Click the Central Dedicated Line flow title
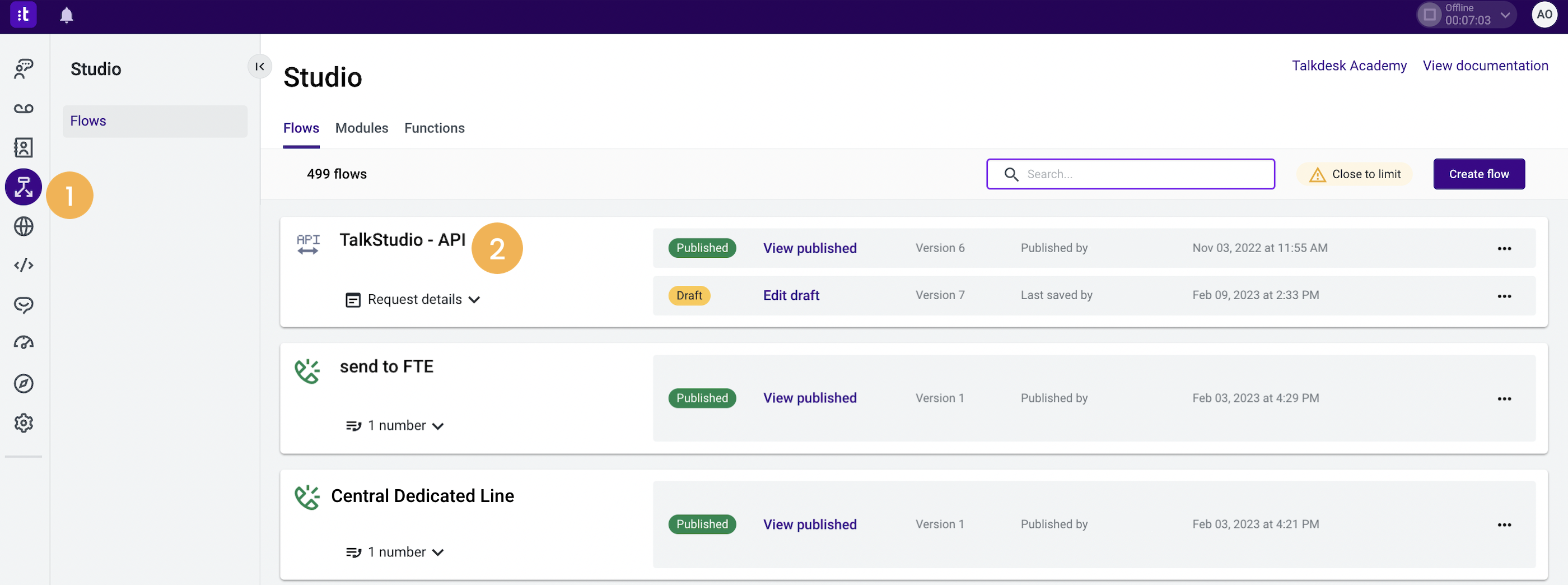Screen dimensions: 1568x585 tap(422, 496)
